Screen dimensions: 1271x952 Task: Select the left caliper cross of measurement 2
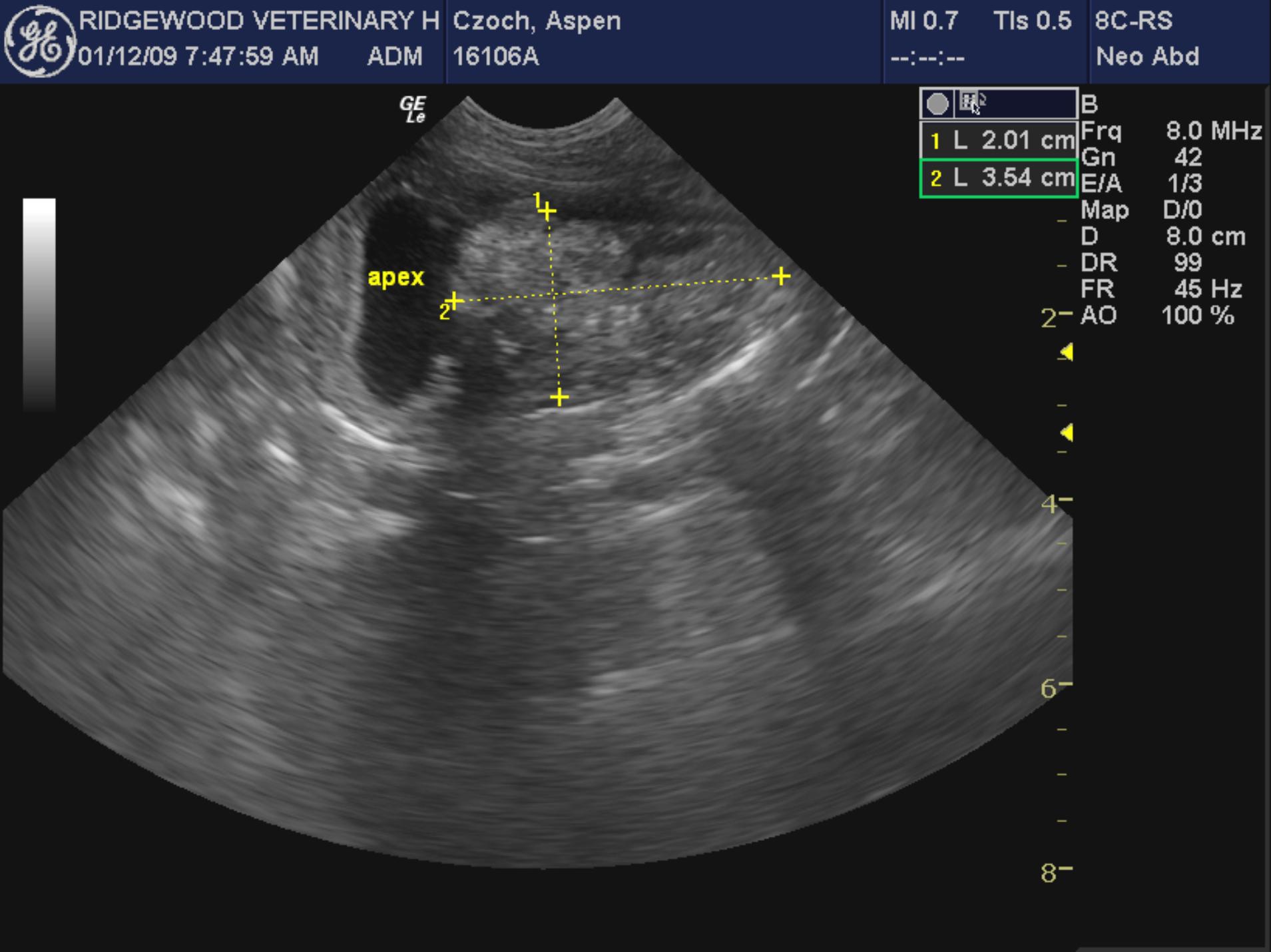pyautogui.click(x=454, y=301)
